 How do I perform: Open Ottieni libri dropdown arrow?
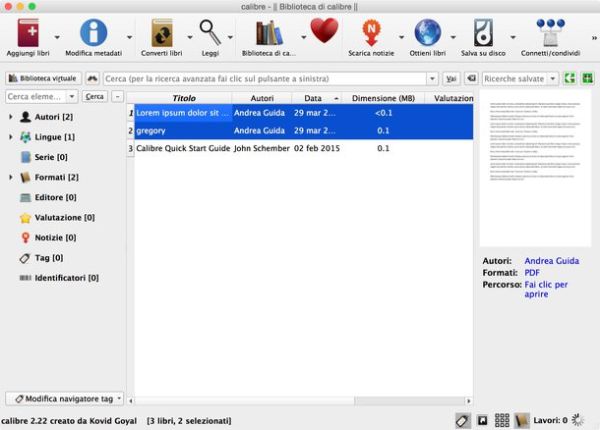click(453, 37)
